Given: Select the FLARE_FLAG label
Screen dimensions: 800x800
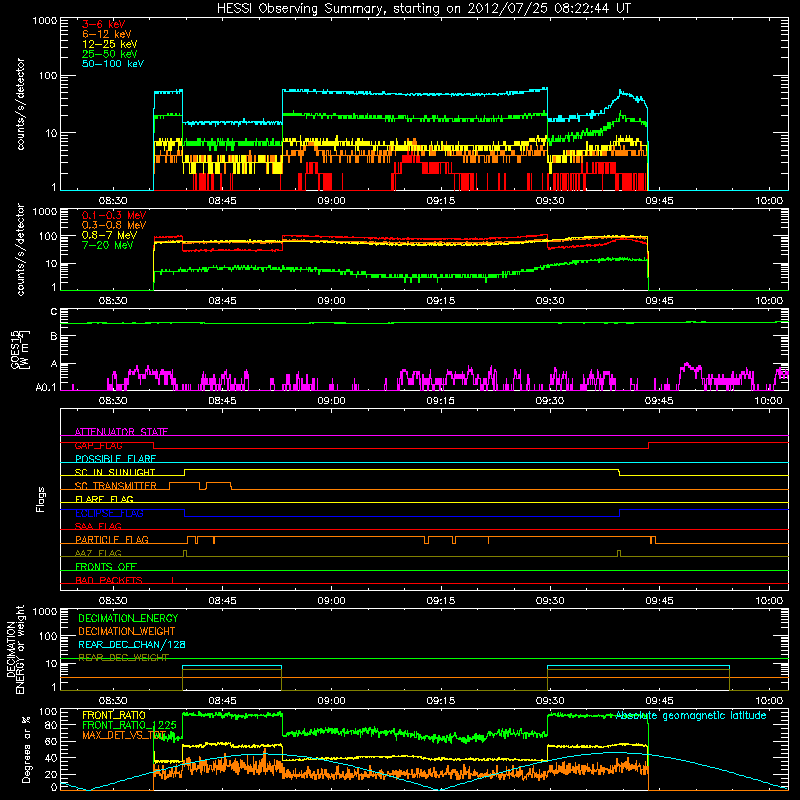Looking at the screenshot, I should [x=104, y=499].
